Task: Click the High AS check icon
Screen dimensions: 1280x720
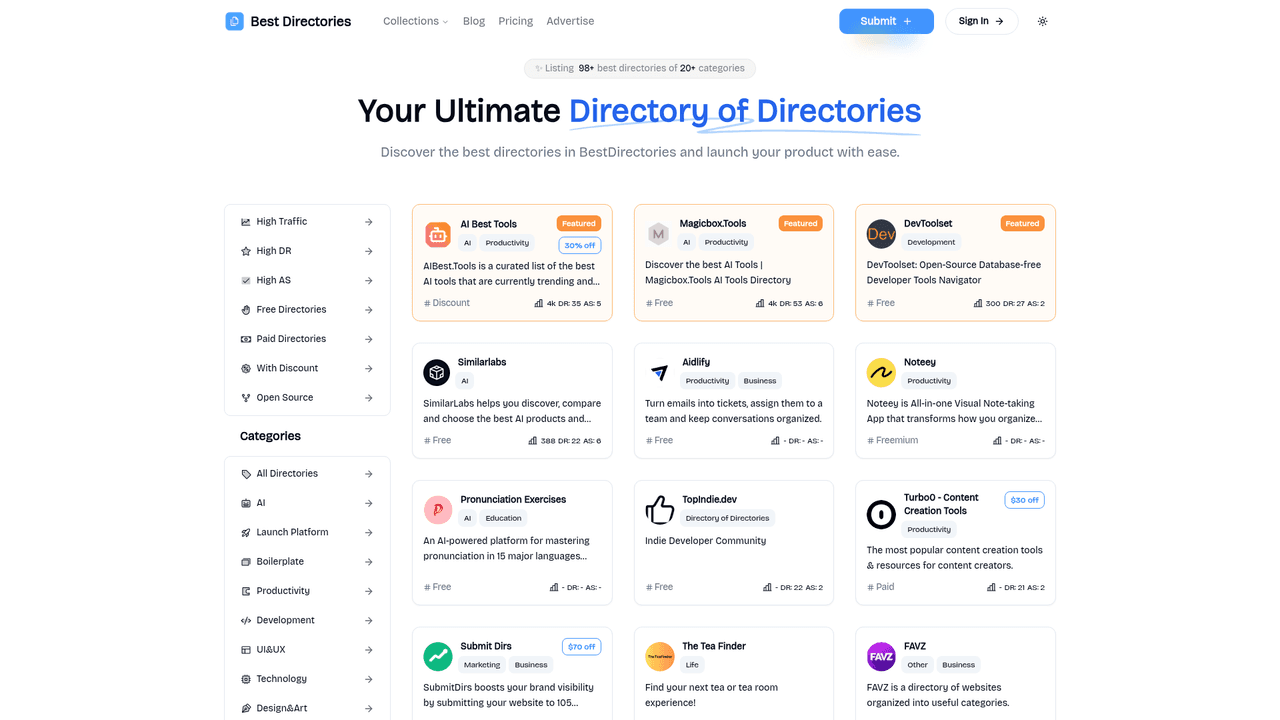Action: [246, 281]
